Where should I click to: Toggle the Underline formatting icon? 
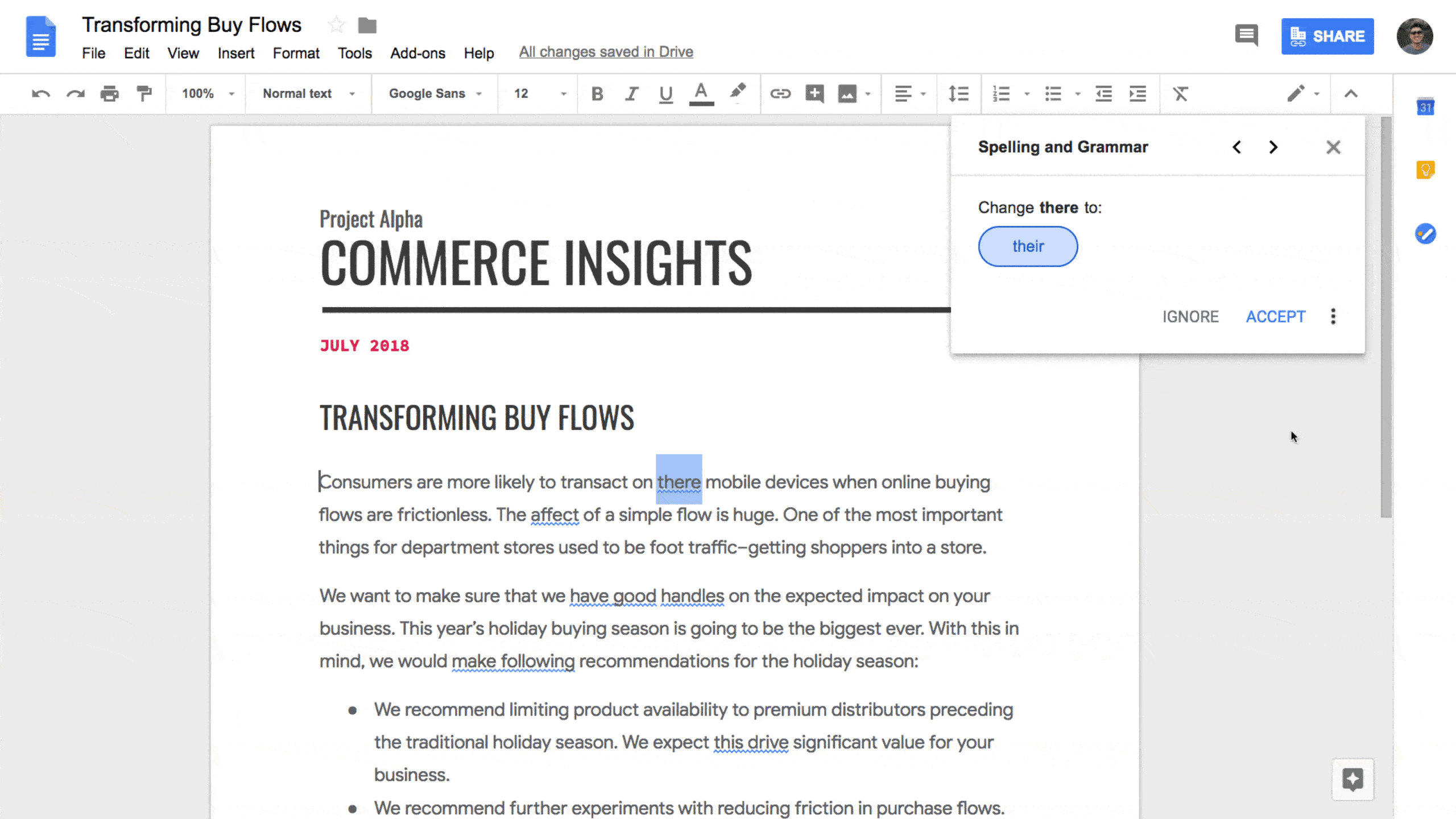click(x=665, y=93)
